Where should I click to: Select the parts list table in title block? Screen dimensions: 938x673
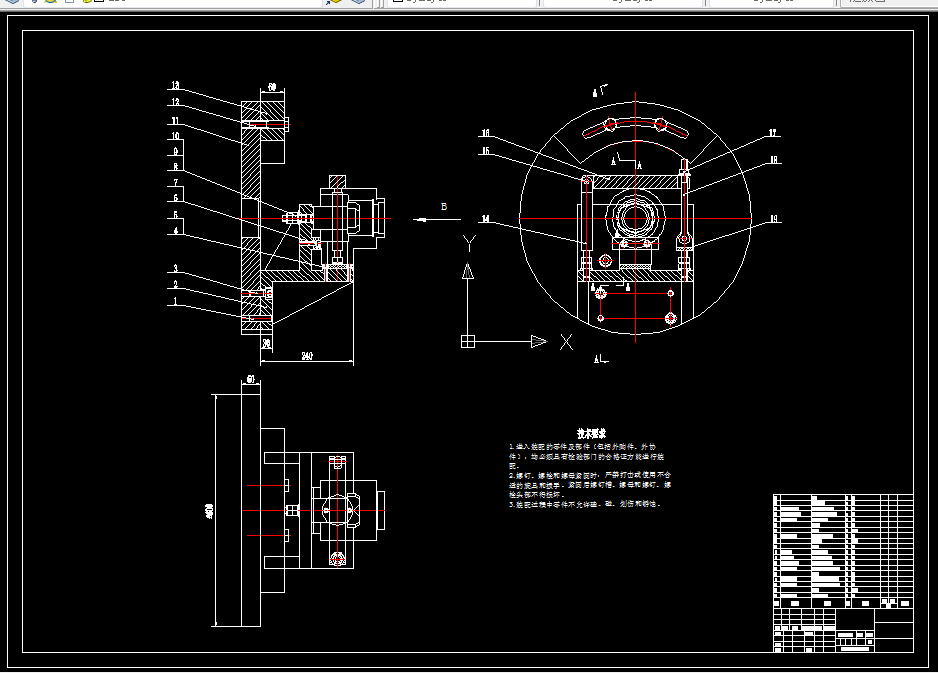point(843,551)
